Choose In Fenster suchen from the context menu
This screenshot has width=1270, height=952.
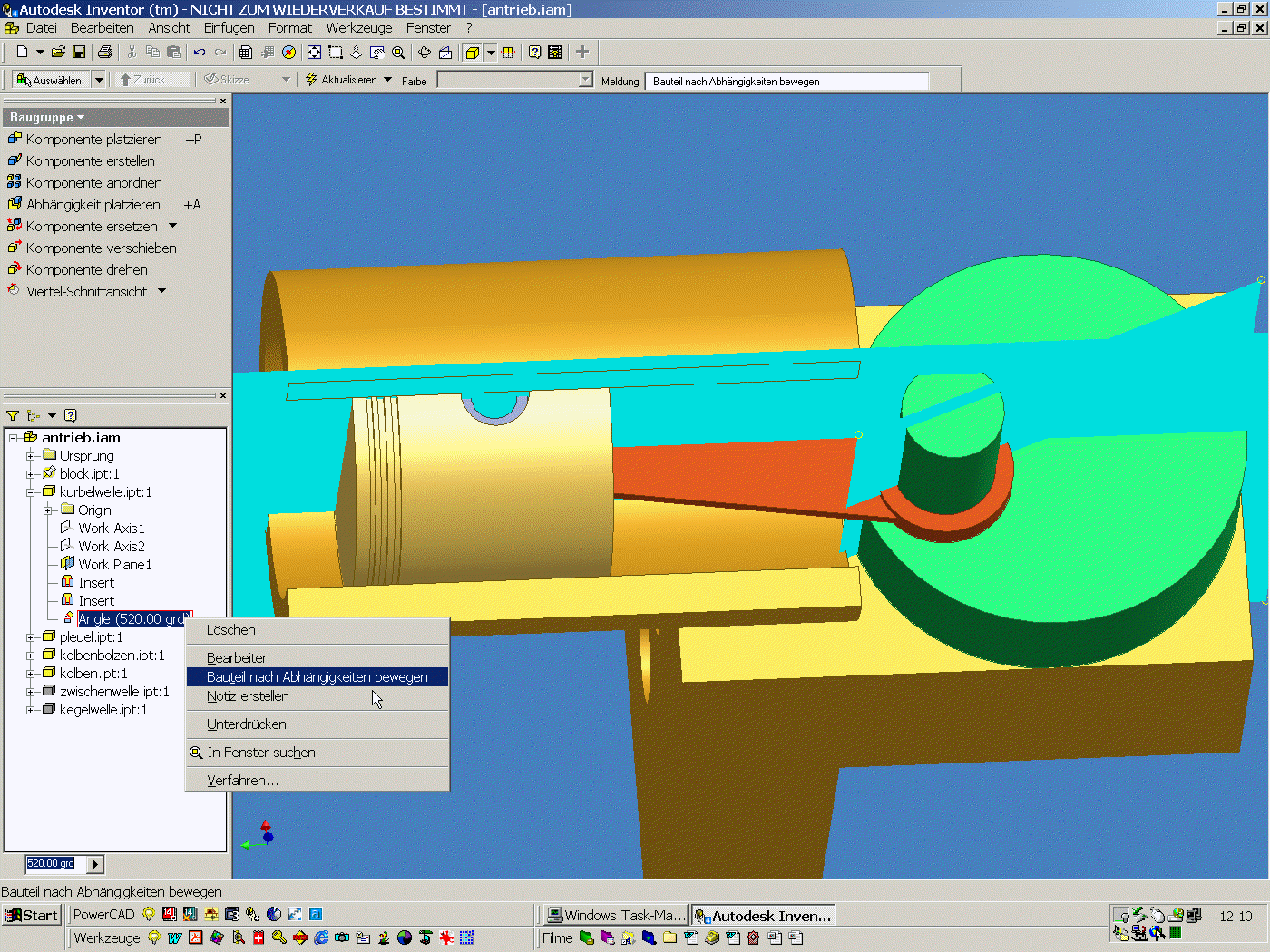(317, 753)
